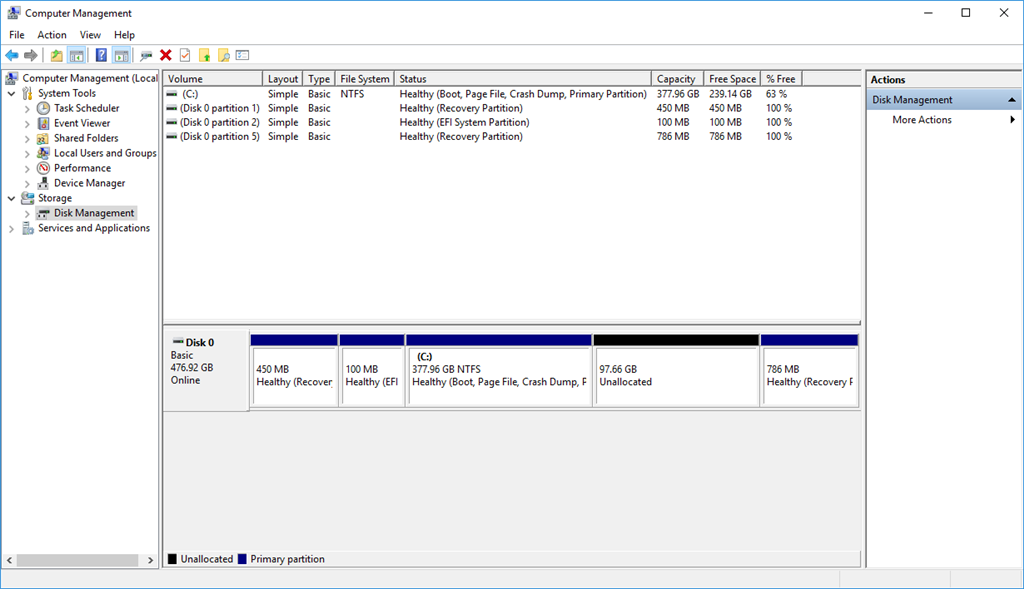
Task: Click the Local Users and Groups icon
Action: (x=43, y=153)
